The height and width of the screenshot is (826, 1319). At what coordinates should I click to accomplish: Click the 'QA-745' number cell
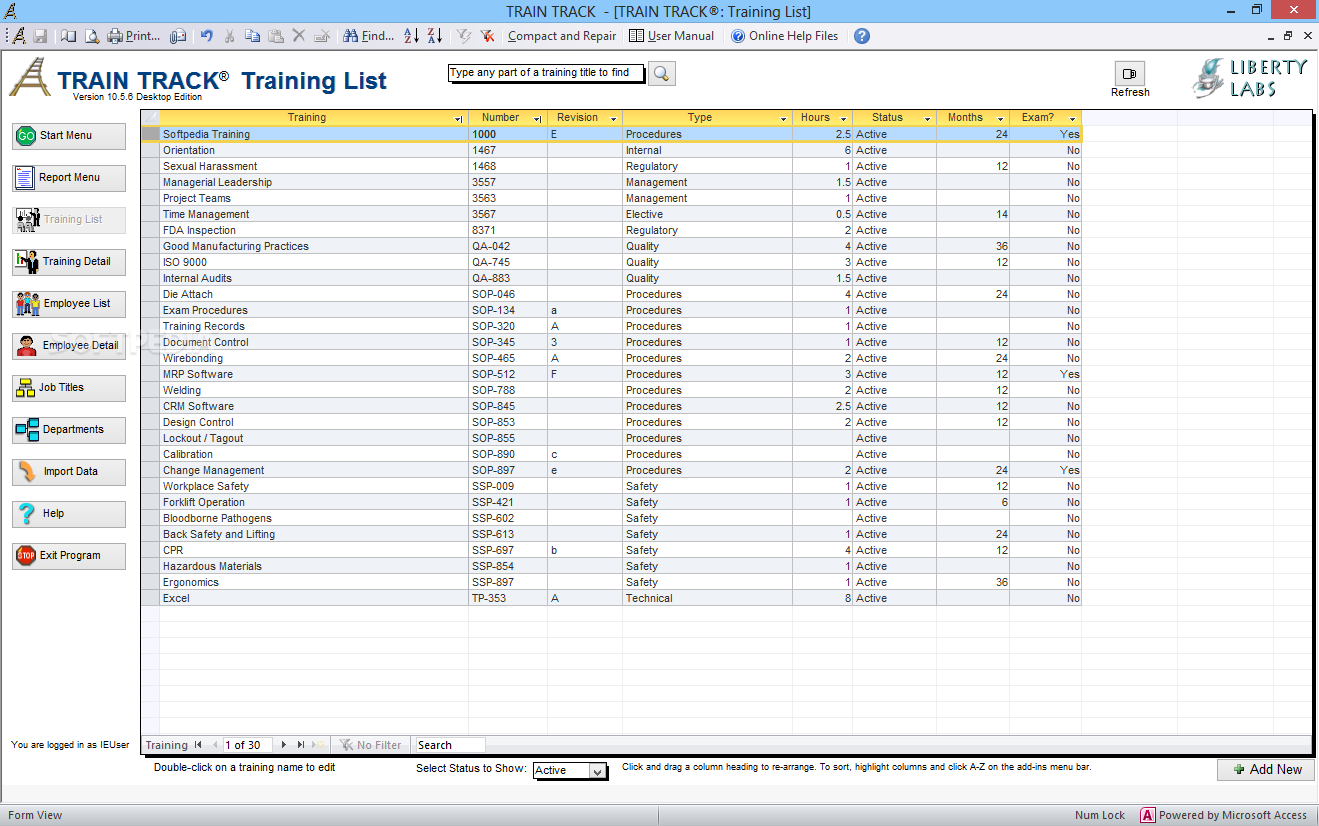tap(508, 262)
